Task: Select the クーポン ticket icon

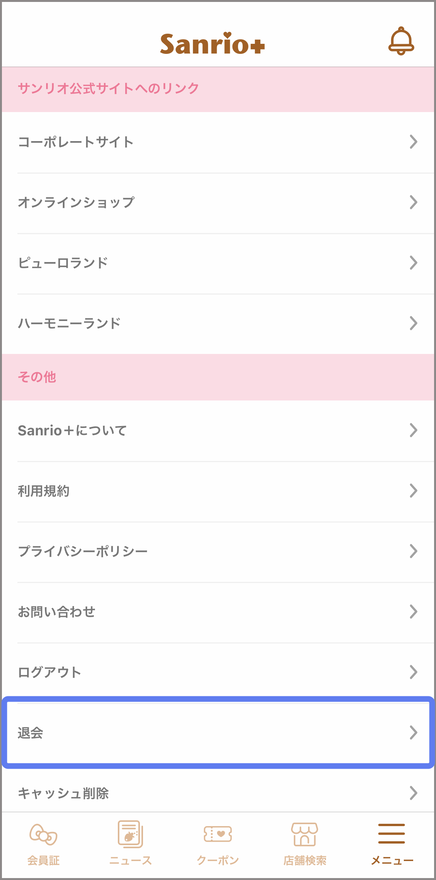Action: tap(218, 834)
